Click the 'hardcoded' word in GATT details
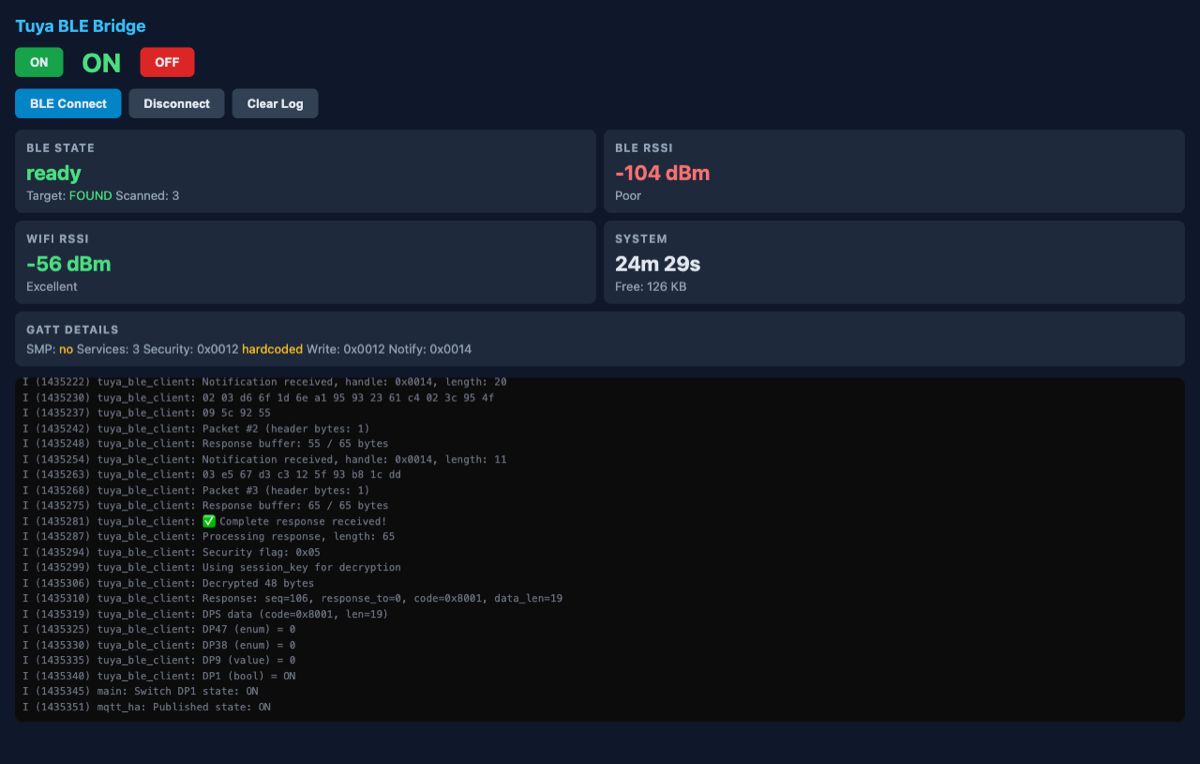The height and width of the screenshot is (764, 1200). (x=272, y=349)
